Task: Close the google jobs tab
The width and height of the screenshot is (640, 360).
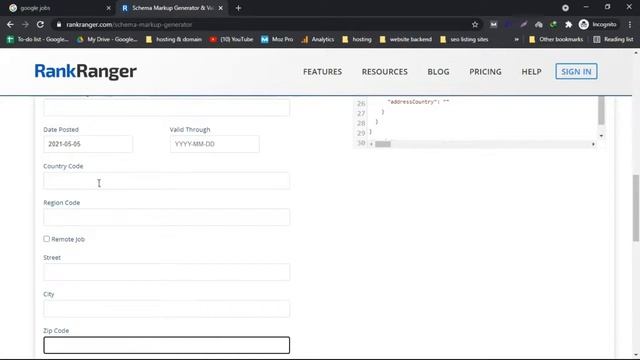Action: pyautogui.click(x=109, y=8)
